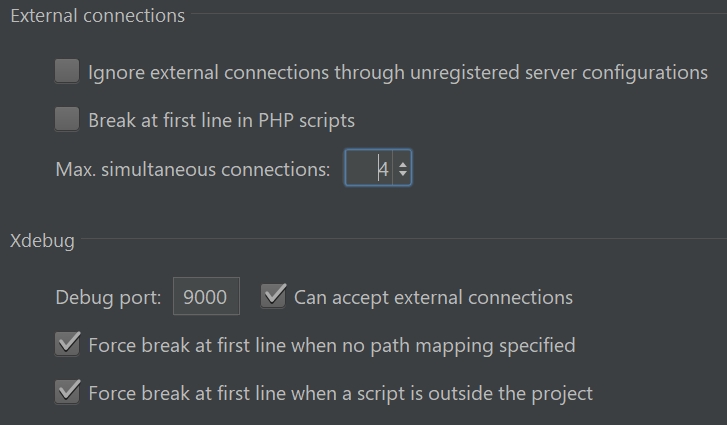The image size is (727, 425).
Task: Click the 'Break at first line in PHP scripts' text
Action: pos(221,121)
